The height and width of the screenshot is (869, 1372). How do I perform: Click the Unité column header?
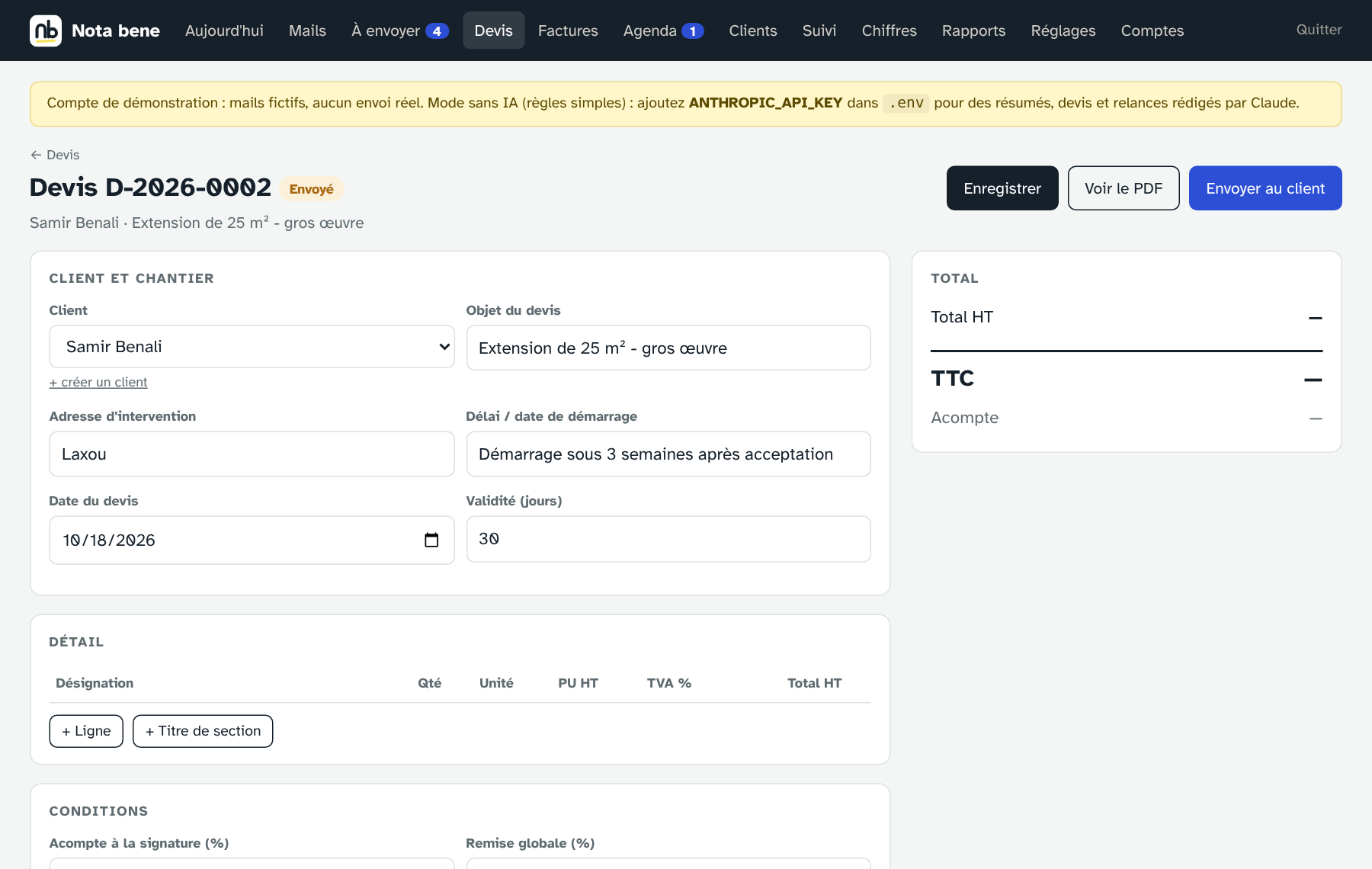click(x=496, y=683)
